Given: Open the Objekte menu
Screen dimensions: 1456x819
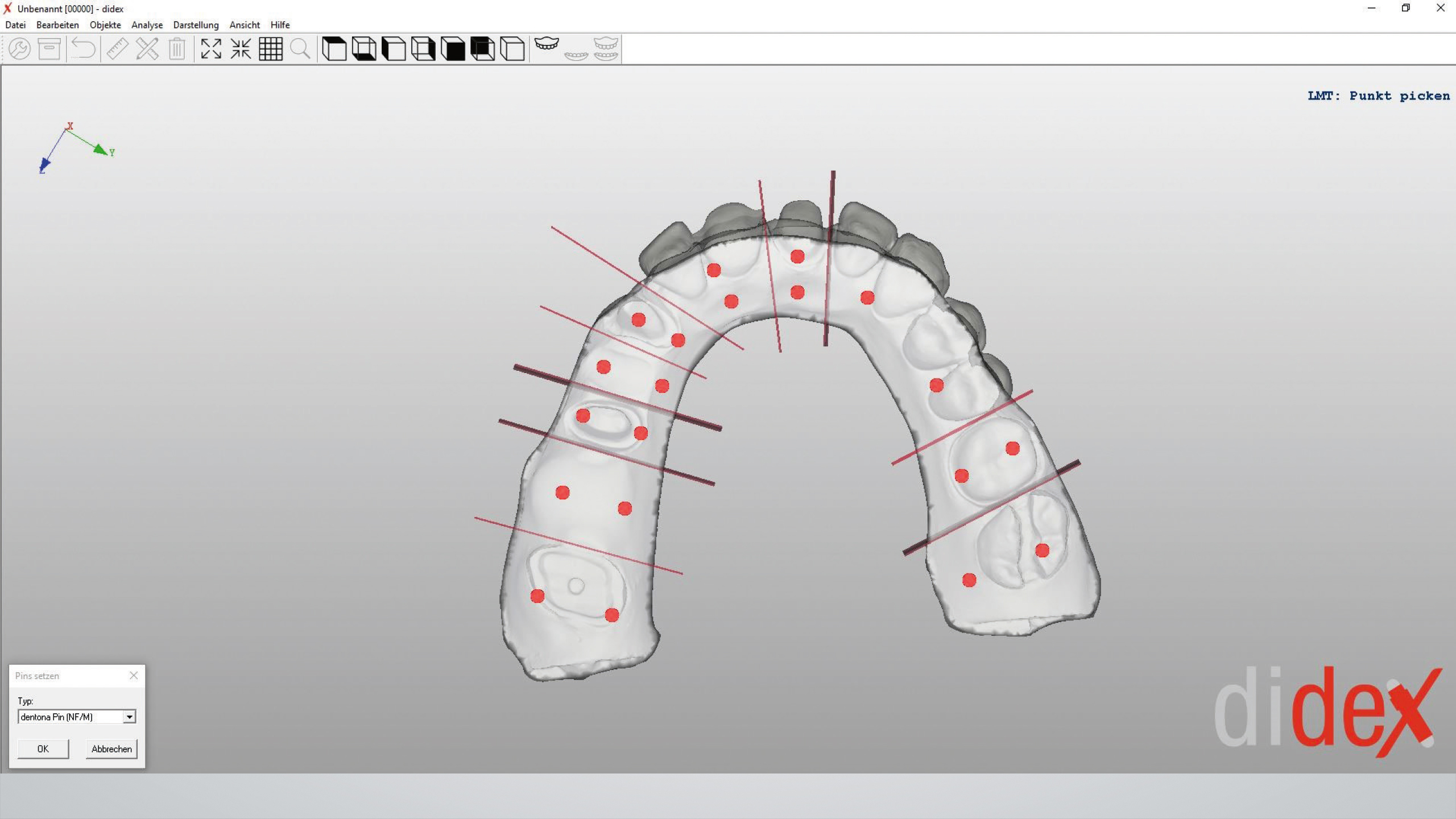Looking at the screenshot, I should [105, 25].
